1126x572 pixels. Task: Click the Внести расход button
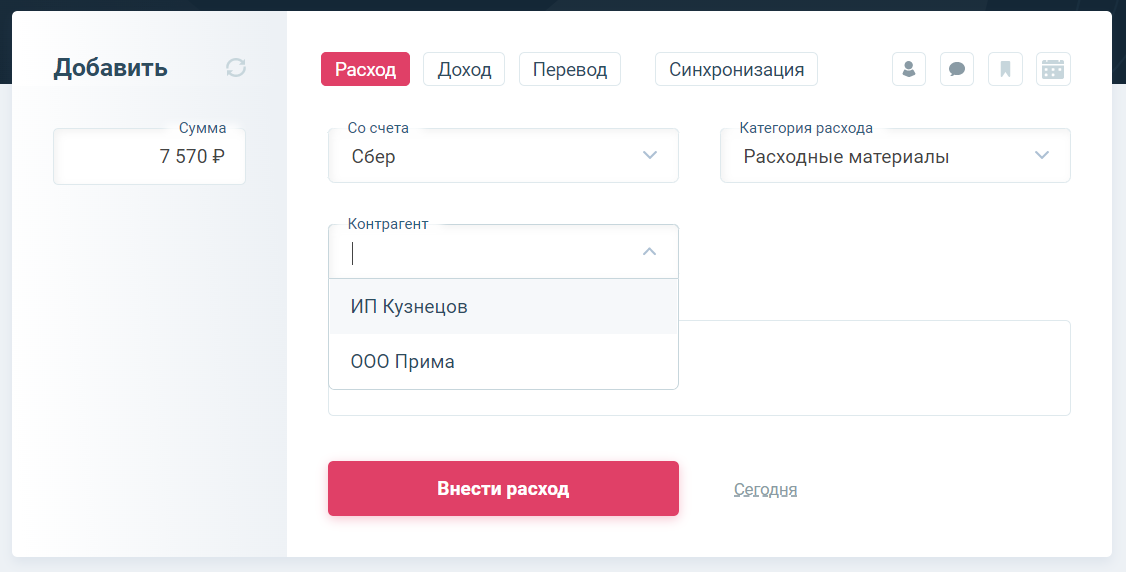[503, 488]
